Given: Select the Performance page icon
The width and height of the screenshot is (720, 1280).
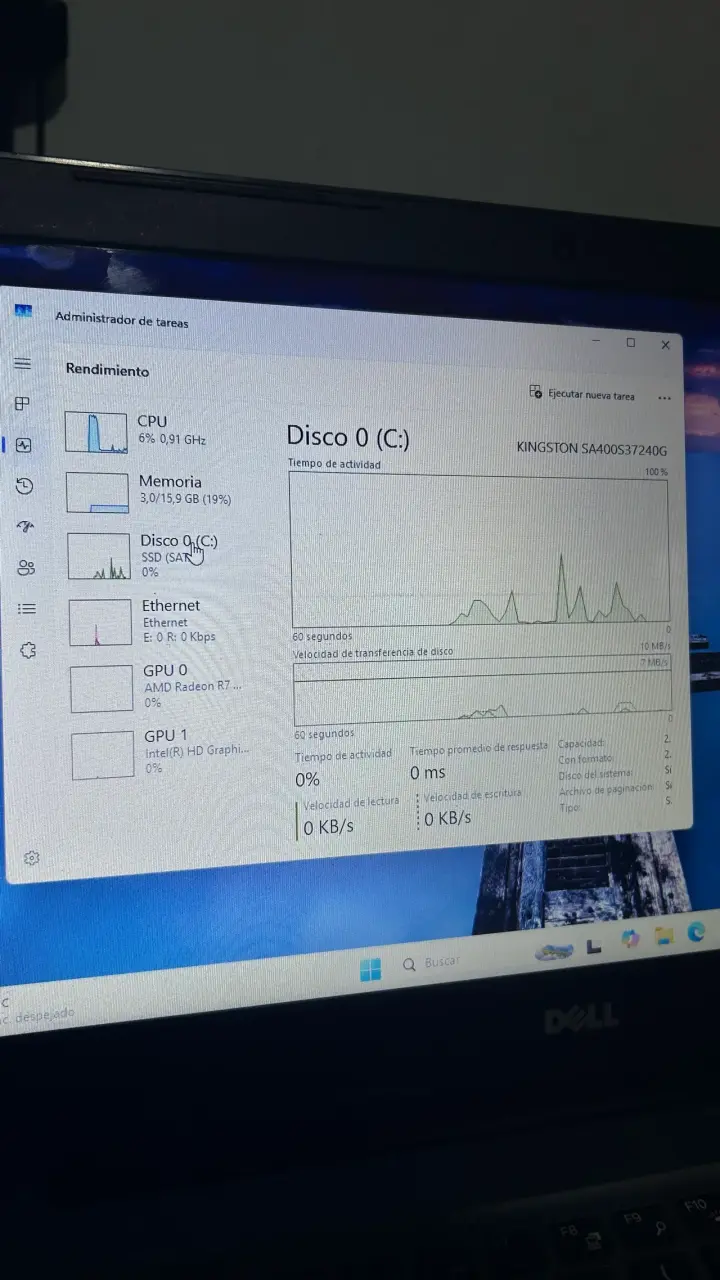Looking at the screenshot, I should [x=24, y=445].
